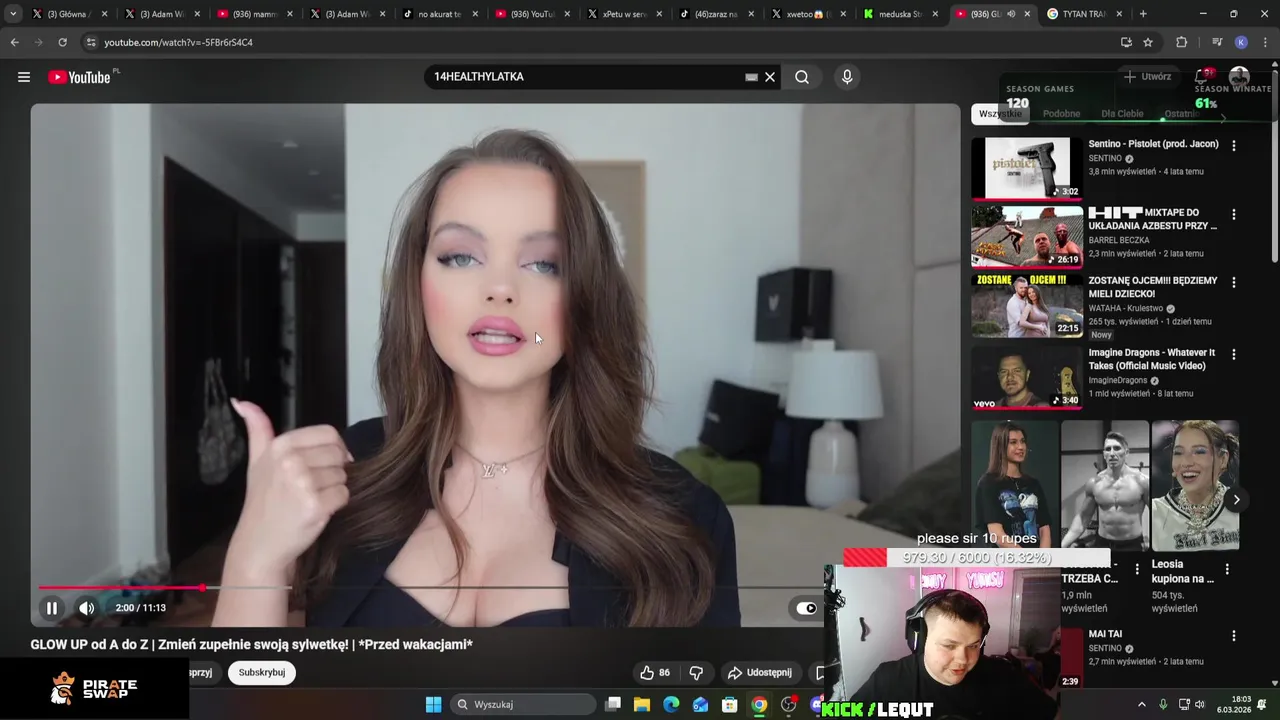
Task: Open the YouTube guide hamburger menu
Action: [x=24, y=77]
